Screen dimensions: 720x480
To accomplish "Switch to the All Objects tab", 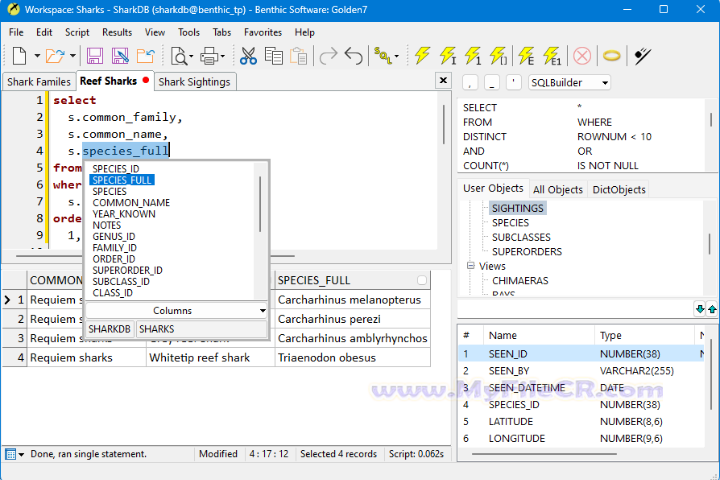I will tap(558, 189).
